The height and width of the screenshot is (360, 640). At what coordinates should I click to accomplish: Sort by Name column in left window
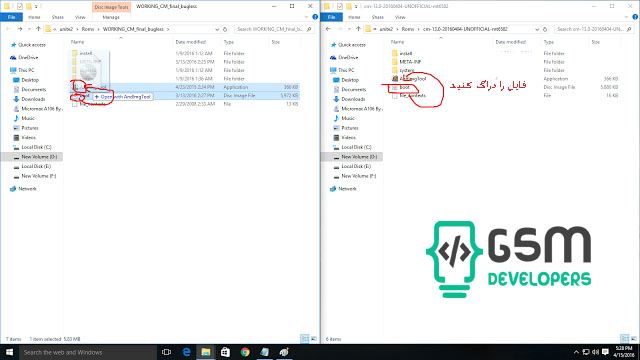click(78, 42)
